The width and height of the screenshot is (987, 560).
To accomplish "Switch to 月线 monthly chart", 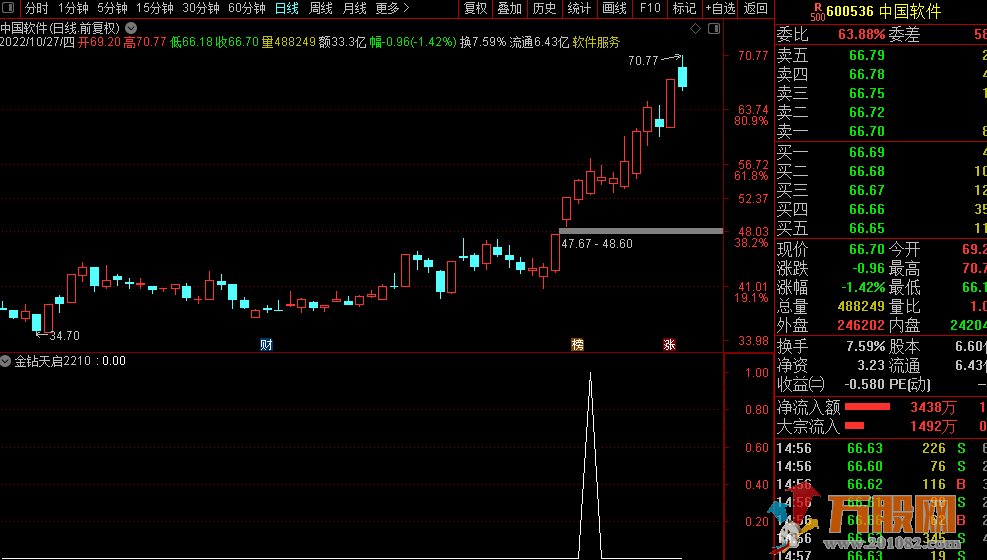I will tap(355, 8).
